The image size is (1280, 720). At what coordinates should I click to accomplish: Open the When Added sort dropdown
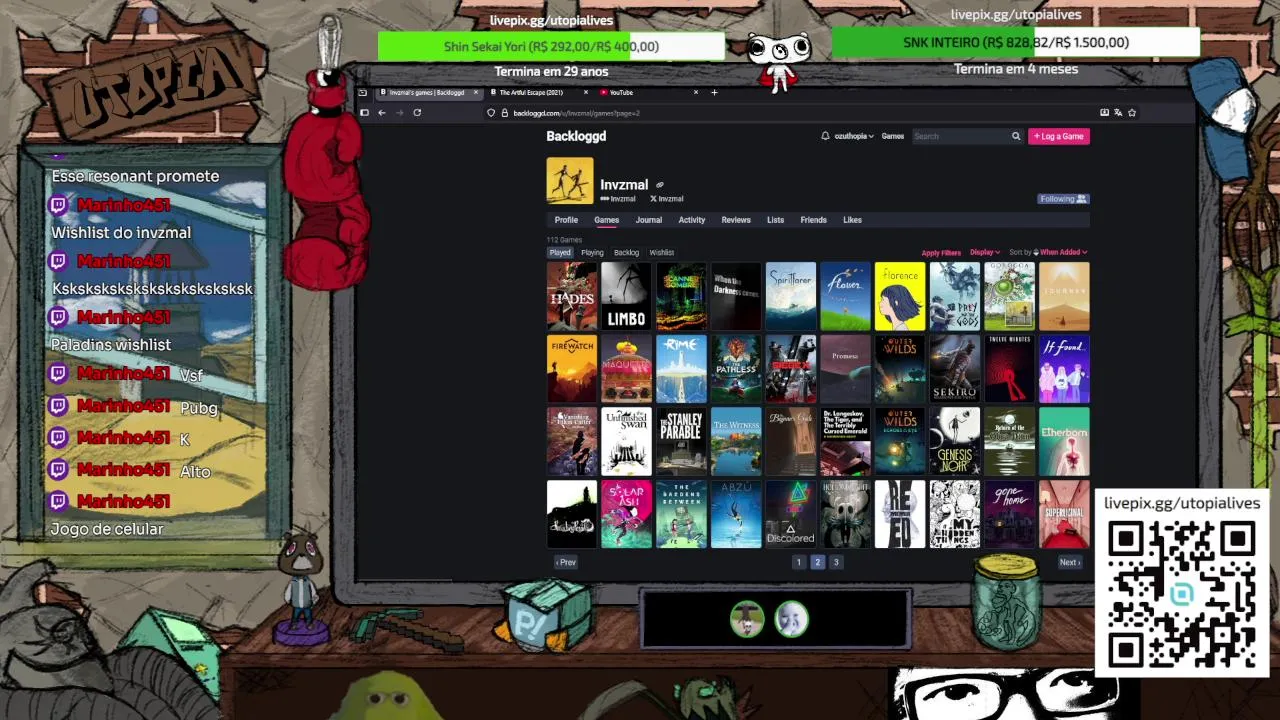click(x=1063, y=253)
